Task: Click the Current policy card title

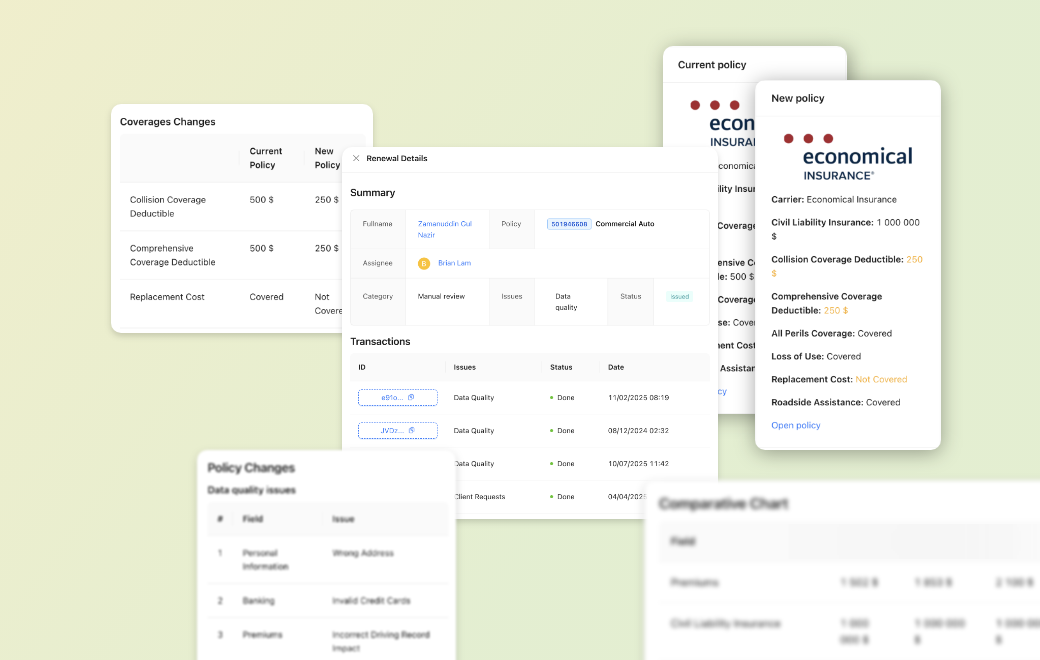Action: tap(712, 65)
